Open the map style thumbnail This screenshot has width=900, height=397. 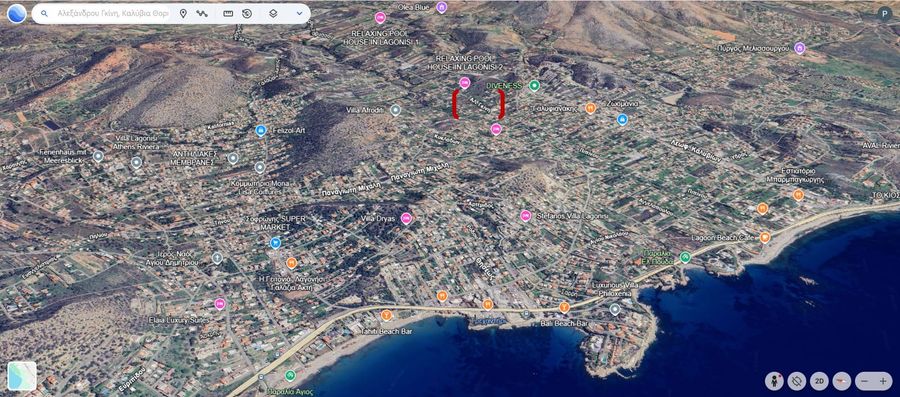22,376
